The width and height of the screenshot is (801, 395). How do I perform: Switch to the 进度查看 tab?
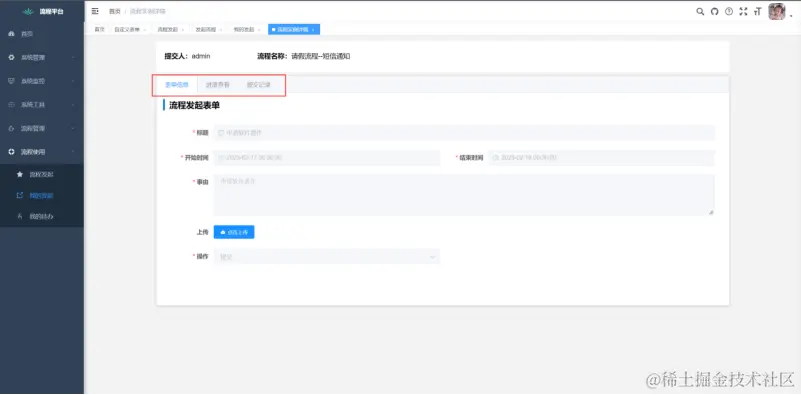pos(218,85)
